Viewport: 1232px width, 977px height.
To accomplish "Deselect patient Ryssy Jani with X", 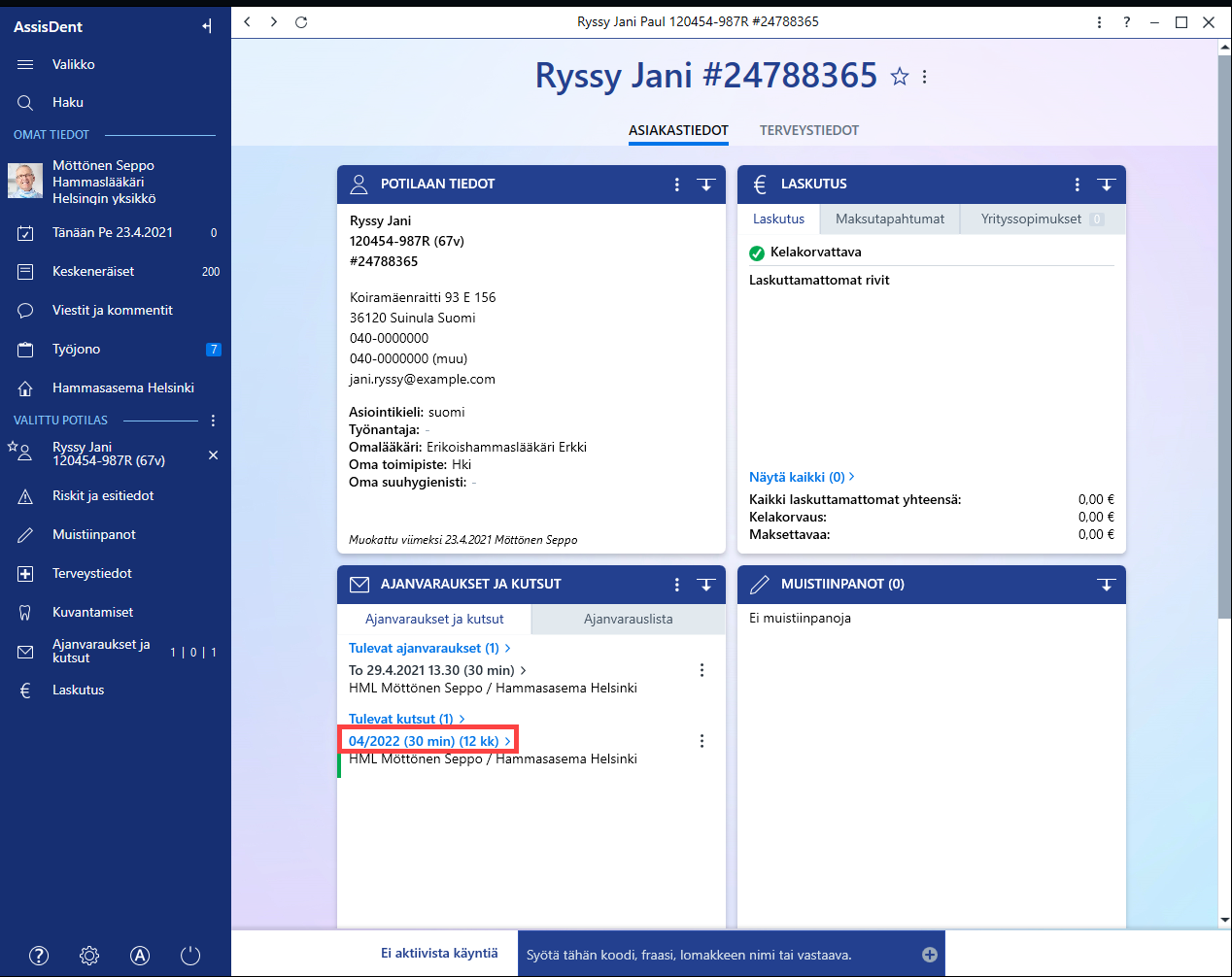I will click(x=213, y=455).
